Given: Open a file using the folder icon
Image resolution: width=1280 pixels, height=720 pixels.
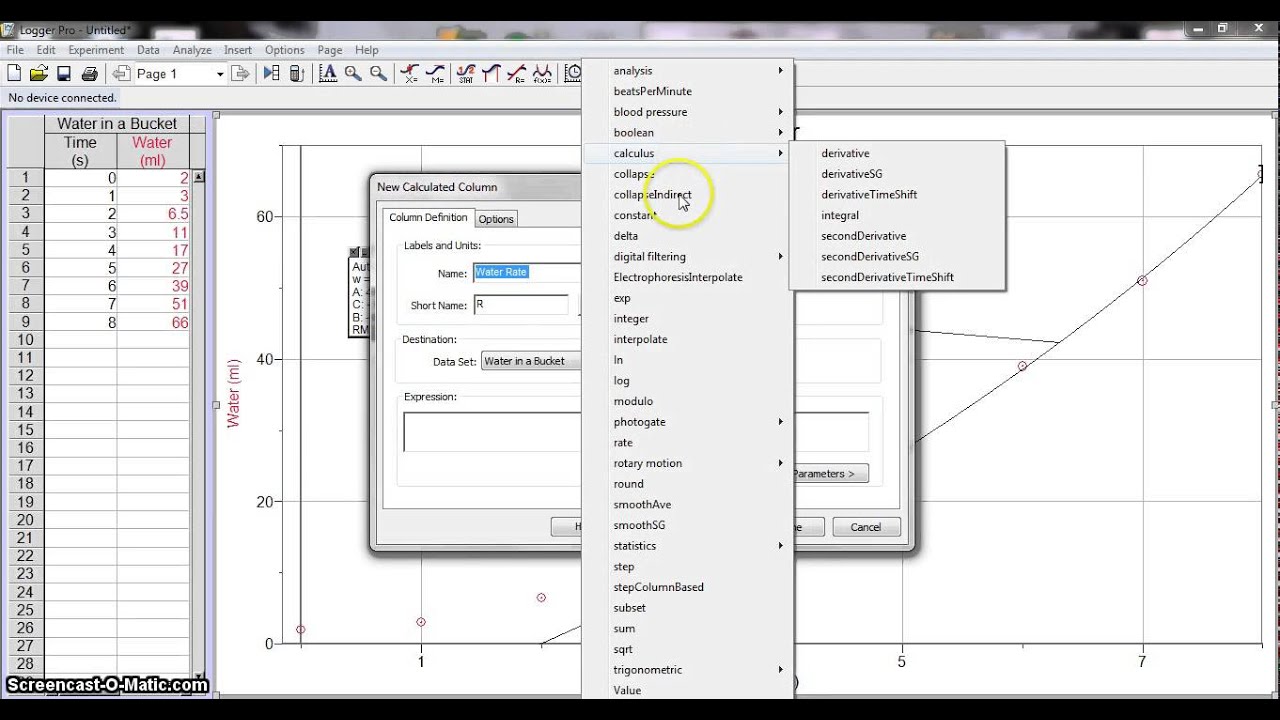Looking at the screenshot, I should coord(39,73).
